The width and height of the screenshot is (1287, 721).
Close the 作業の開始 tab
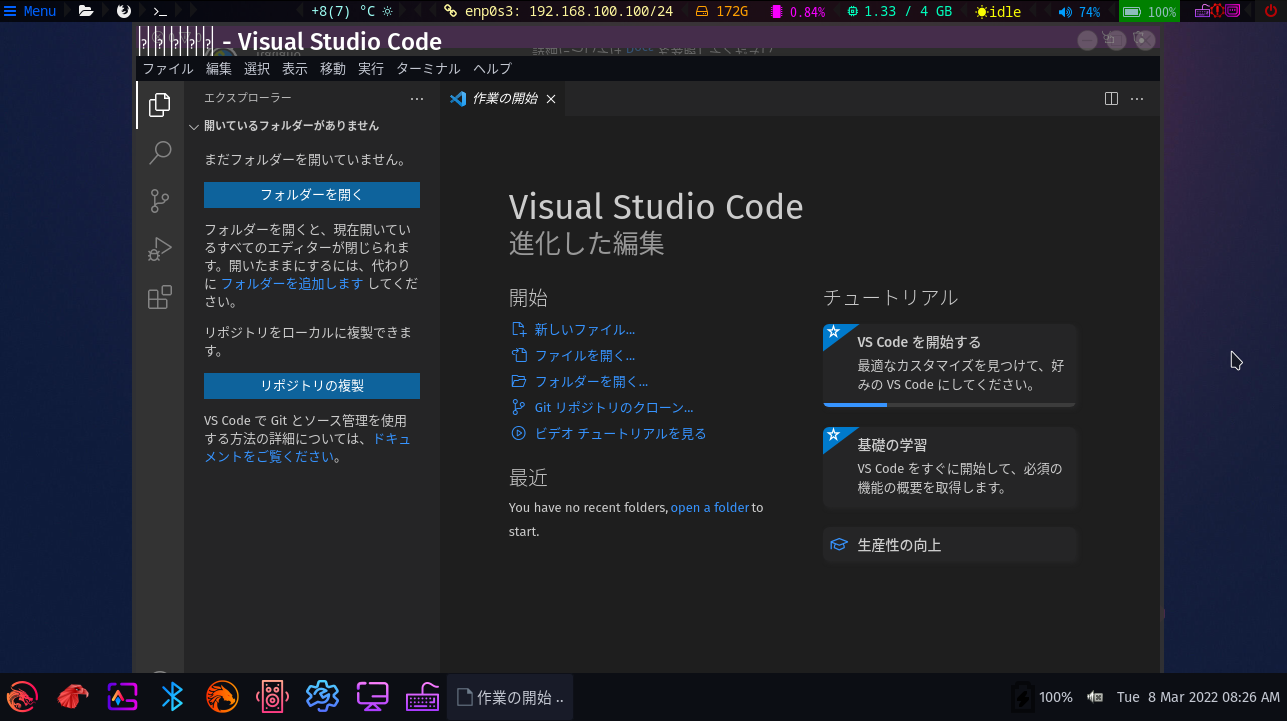click(551, 99)
